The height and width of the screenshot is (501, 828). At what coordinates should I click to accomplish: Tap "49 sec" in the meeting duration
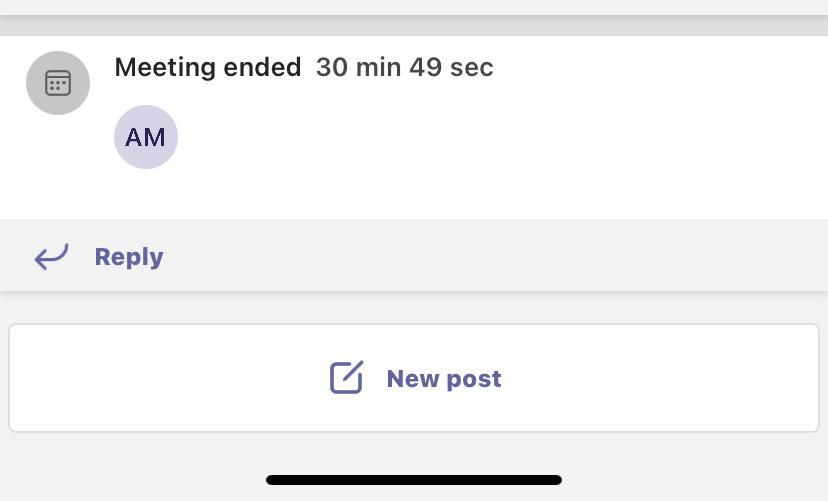(x=451, y=67)
